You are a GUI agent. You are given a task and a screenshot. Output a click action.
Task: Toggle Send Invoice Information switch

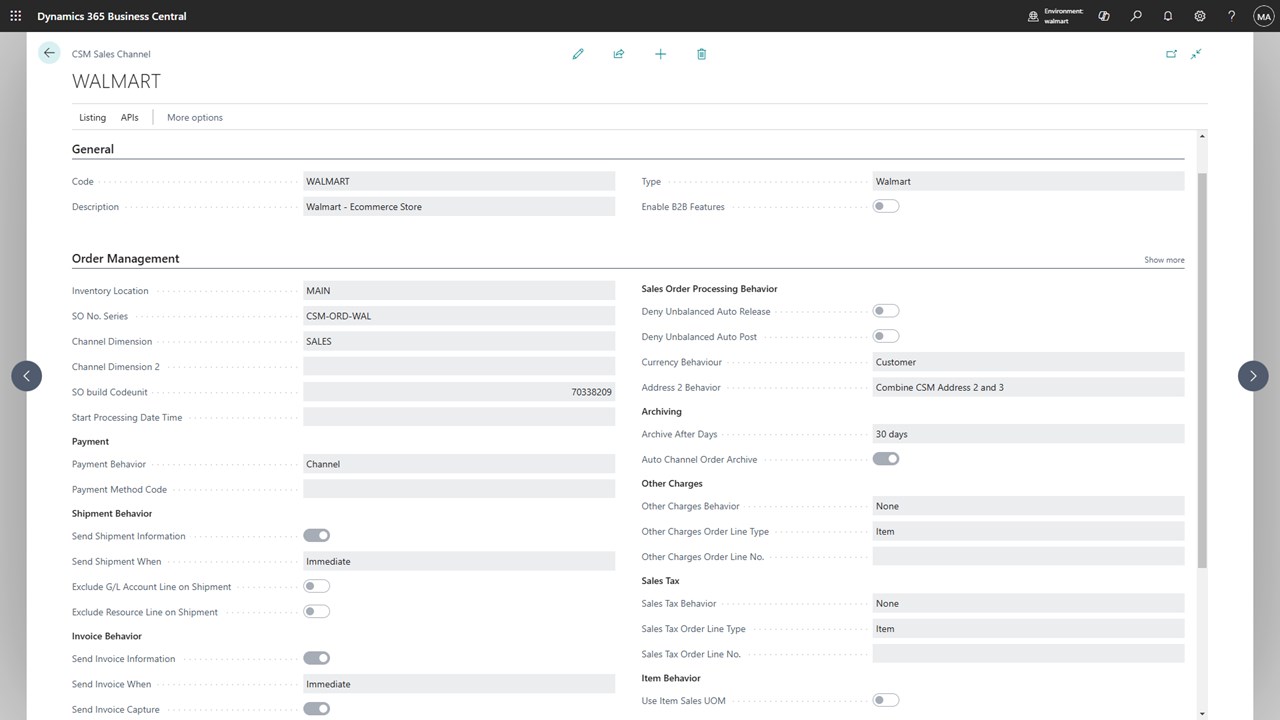tap(317, 658)
